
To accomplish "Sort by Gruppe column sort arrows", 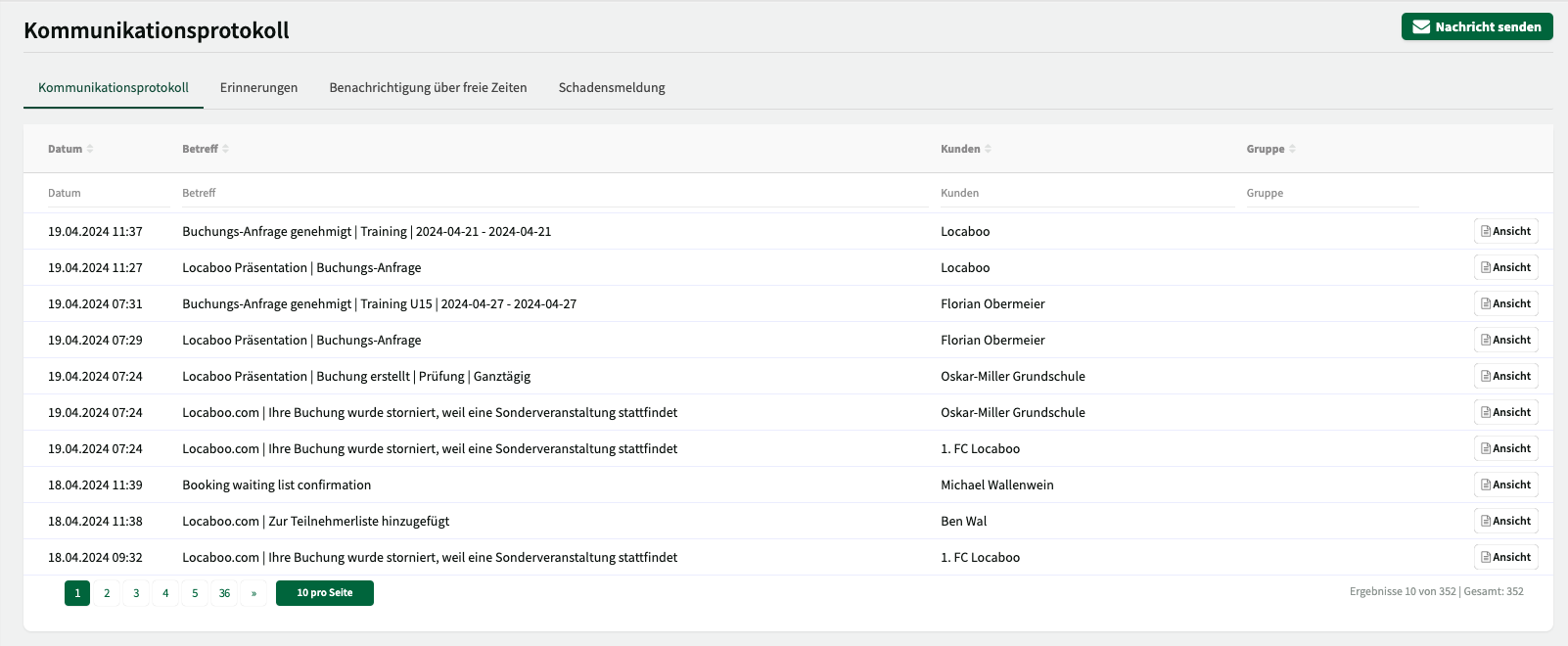I will 1292,149.
